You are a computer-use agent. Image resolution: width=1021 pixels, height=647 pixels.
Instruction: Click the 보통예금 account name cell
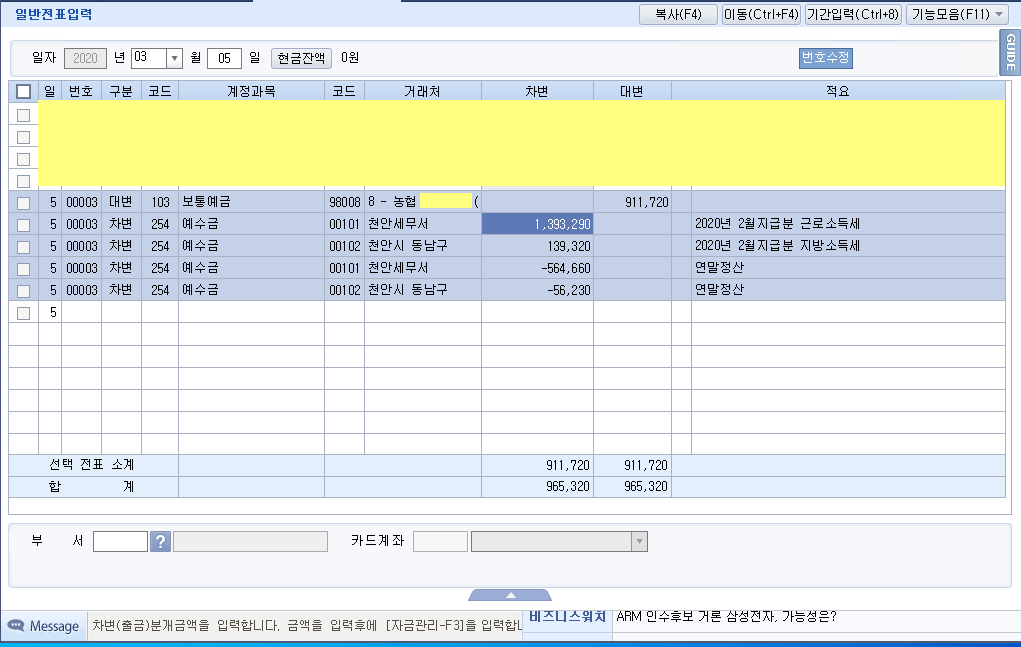click(x=251, y=202)
